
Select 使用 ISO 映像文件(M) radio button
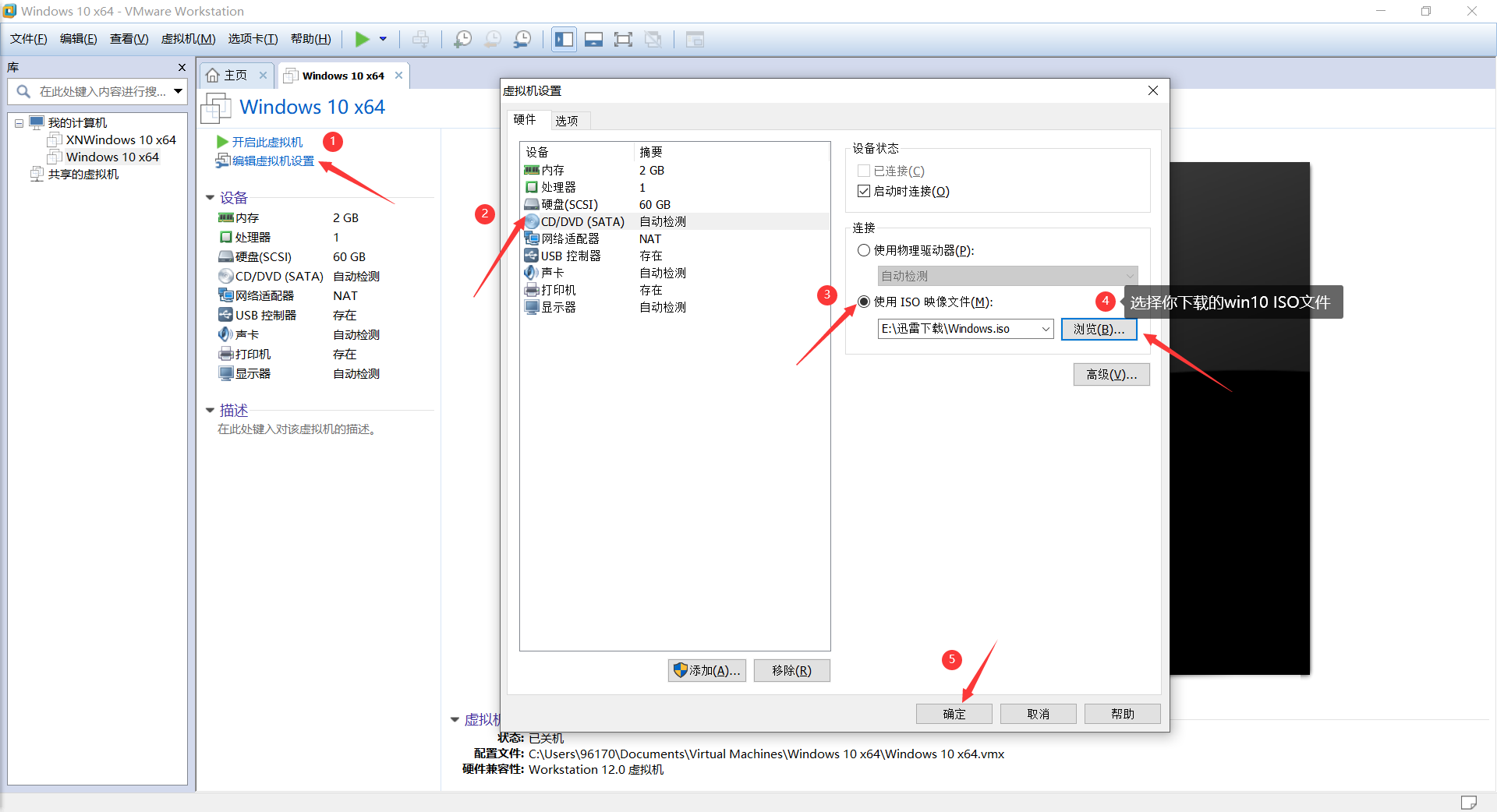(x=864, y=302)
